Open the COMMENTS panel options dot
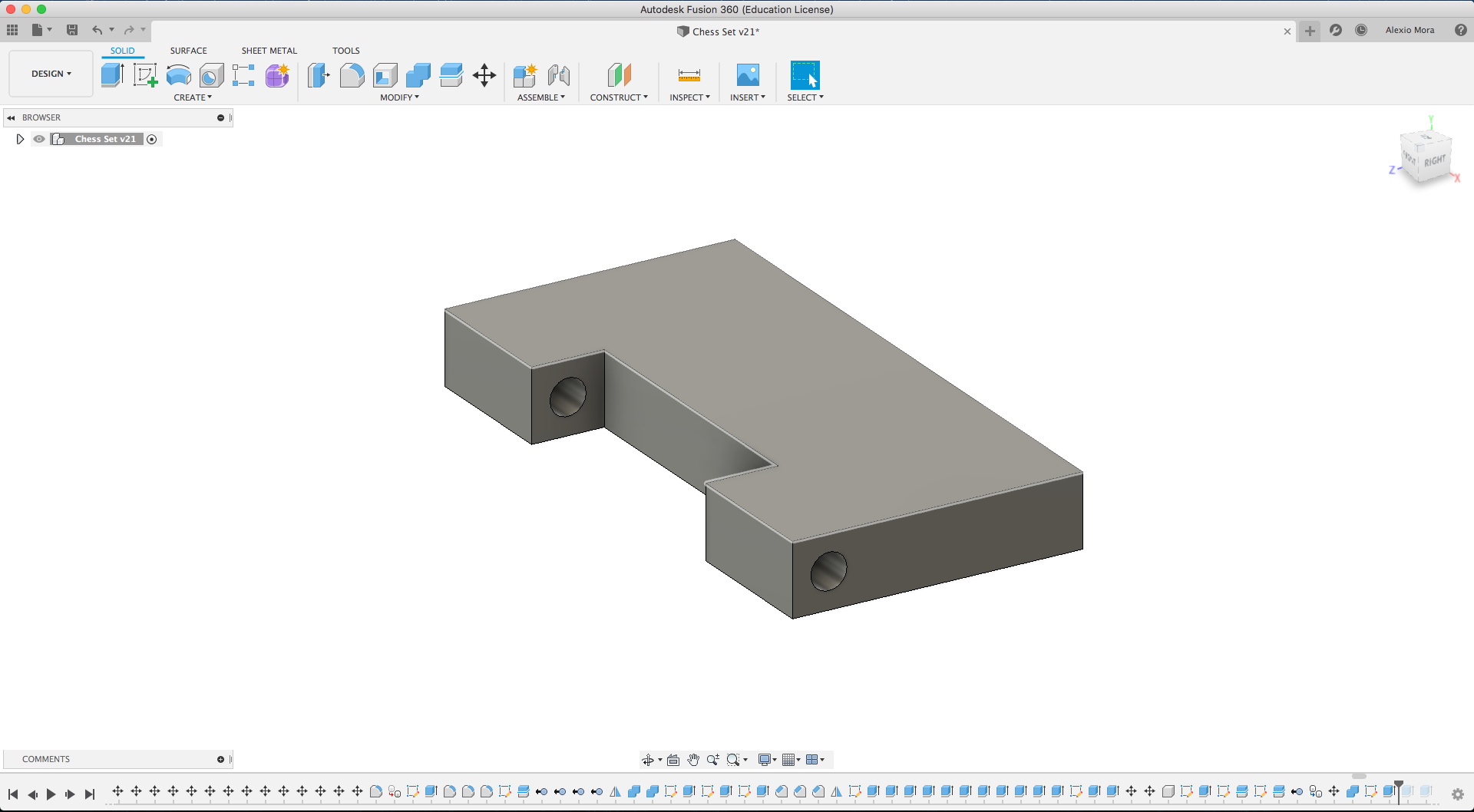The height and width of the screenshot is (812, 1474). [x=220, y=759]
